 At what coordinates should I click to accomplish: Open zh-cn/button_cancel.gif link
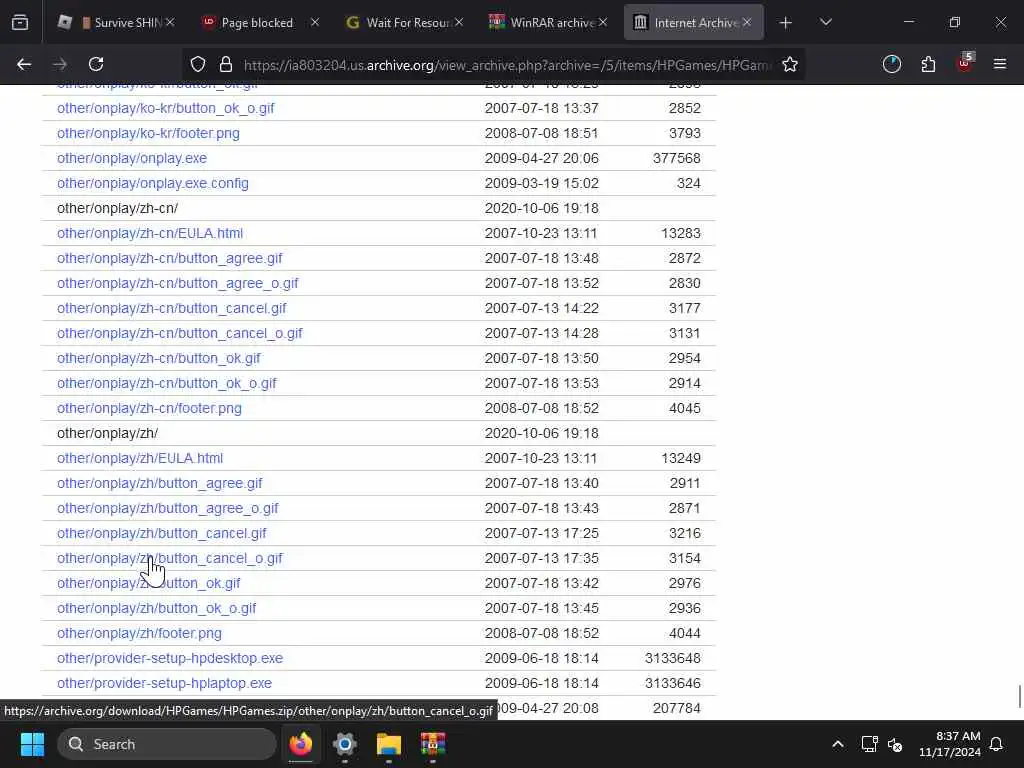(x=172, y=308)
